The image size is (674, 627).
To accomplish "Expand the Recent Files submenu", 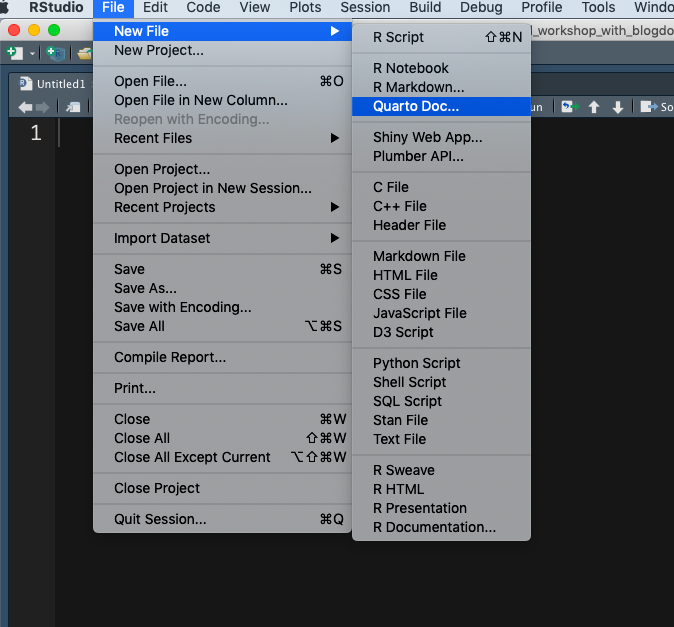I will click(x=223, y=138).
